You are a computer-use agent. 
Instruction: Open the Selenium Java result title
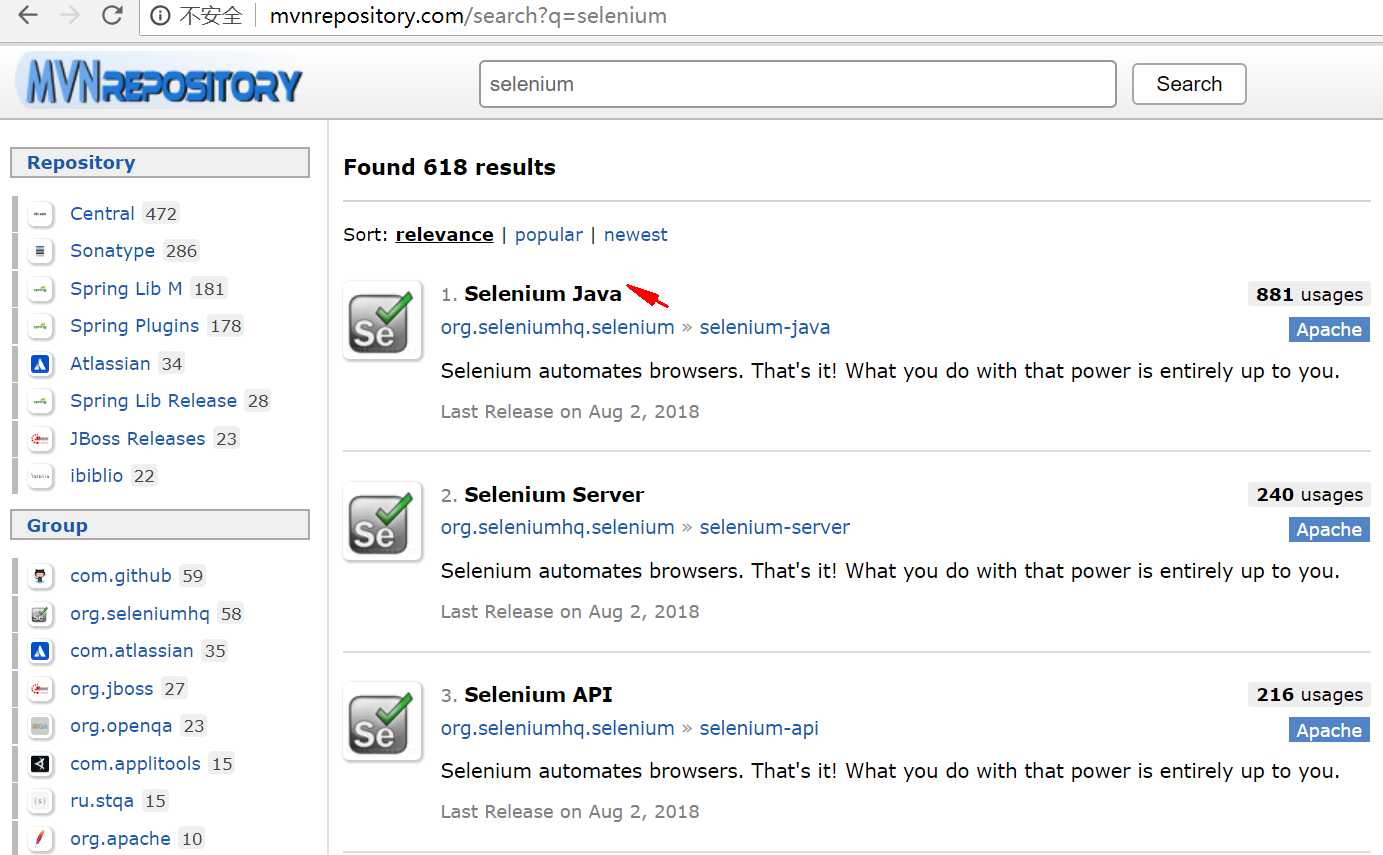542,294
